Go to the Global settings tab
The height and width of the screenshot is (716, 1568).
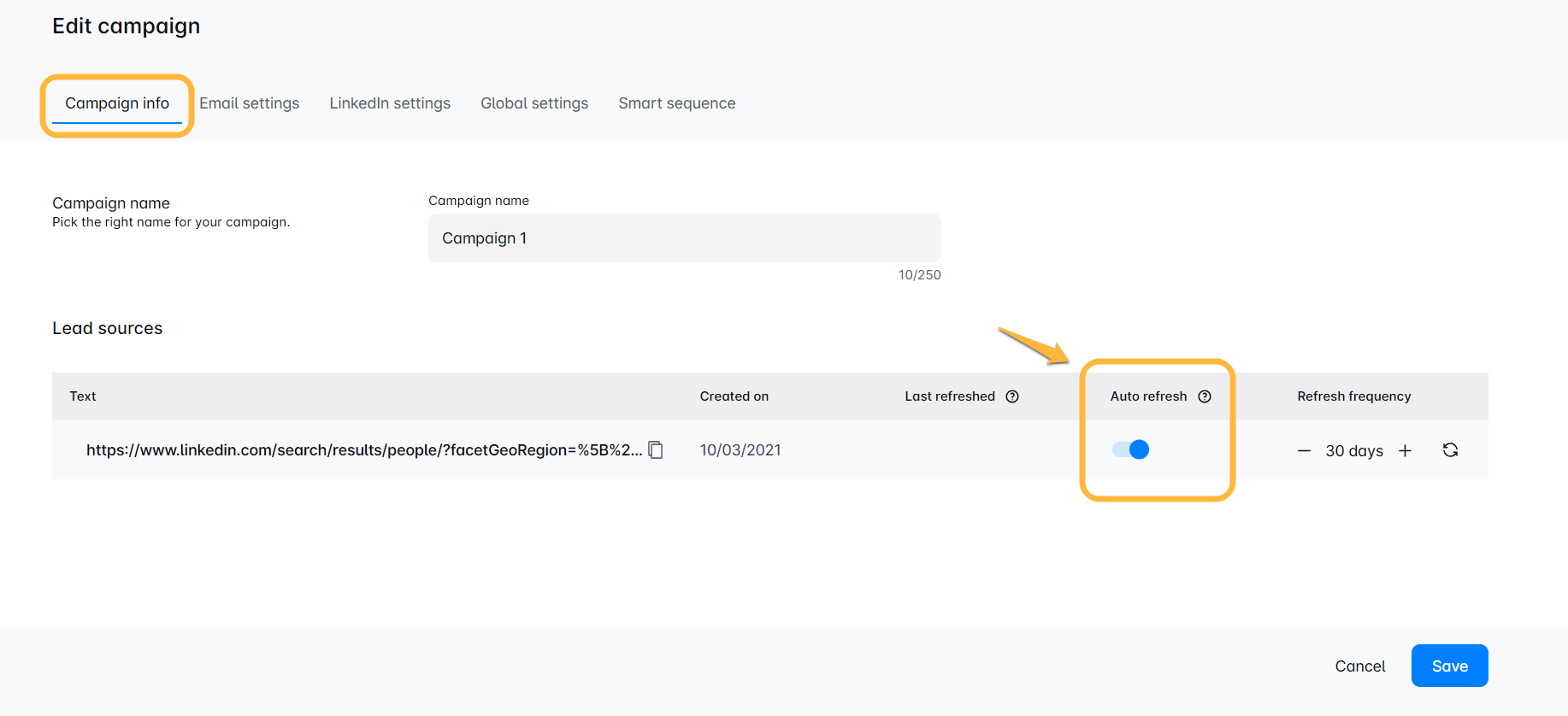(534, 103)
